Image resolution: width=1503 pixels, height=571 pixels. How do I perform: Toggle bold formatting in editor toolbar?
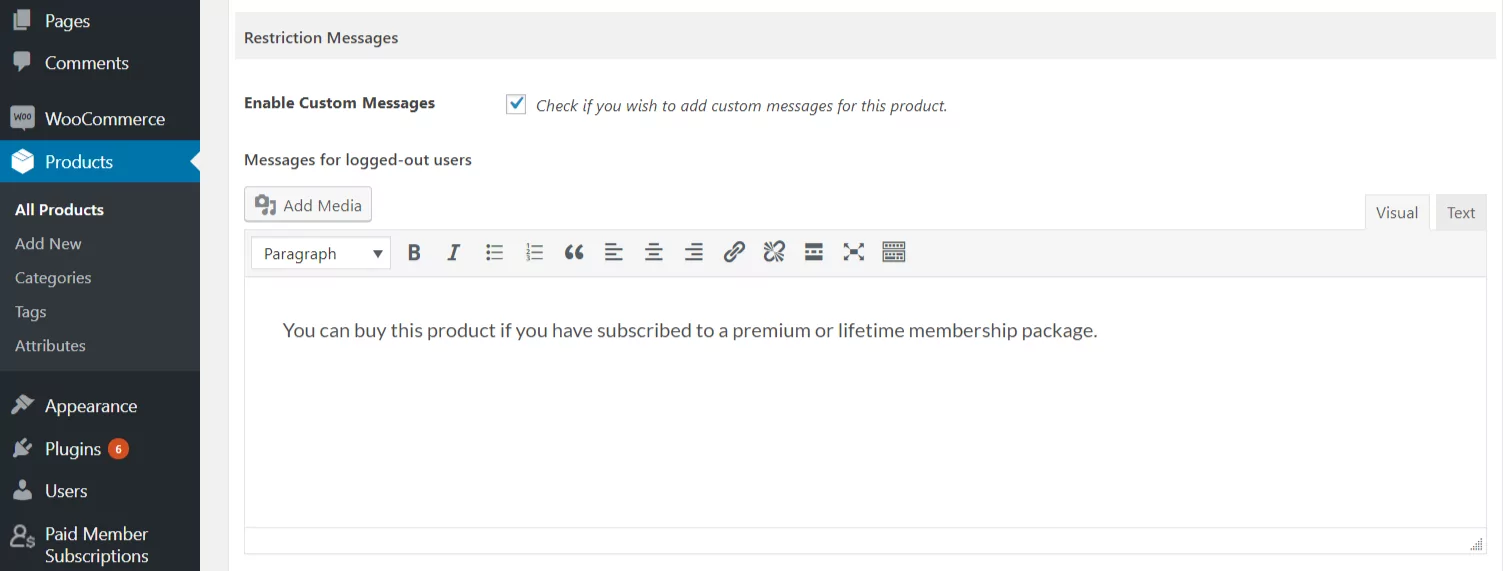[x=414, y=253]
